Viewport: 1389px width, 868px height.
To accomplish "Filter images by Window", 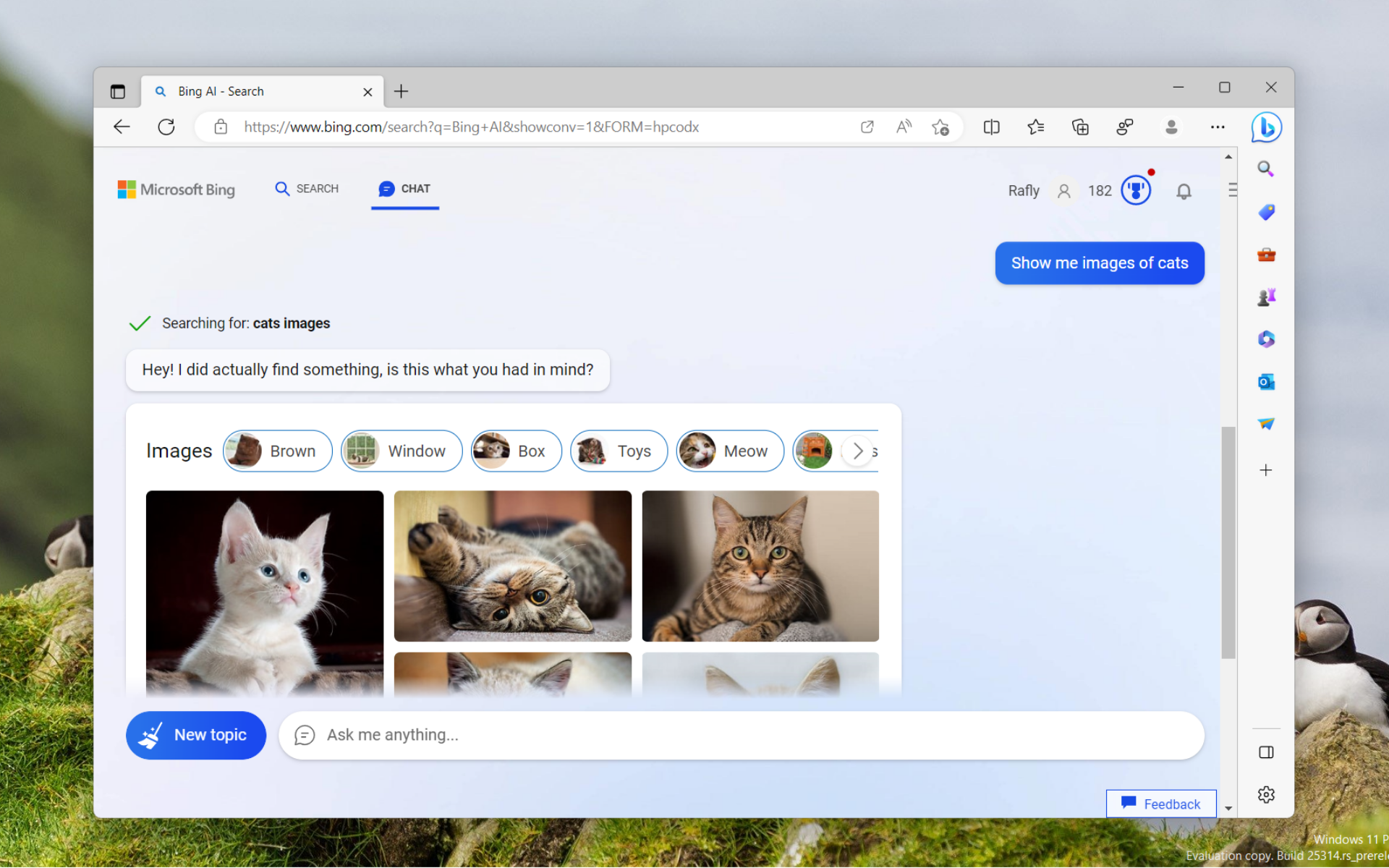I will click(402, 451).
